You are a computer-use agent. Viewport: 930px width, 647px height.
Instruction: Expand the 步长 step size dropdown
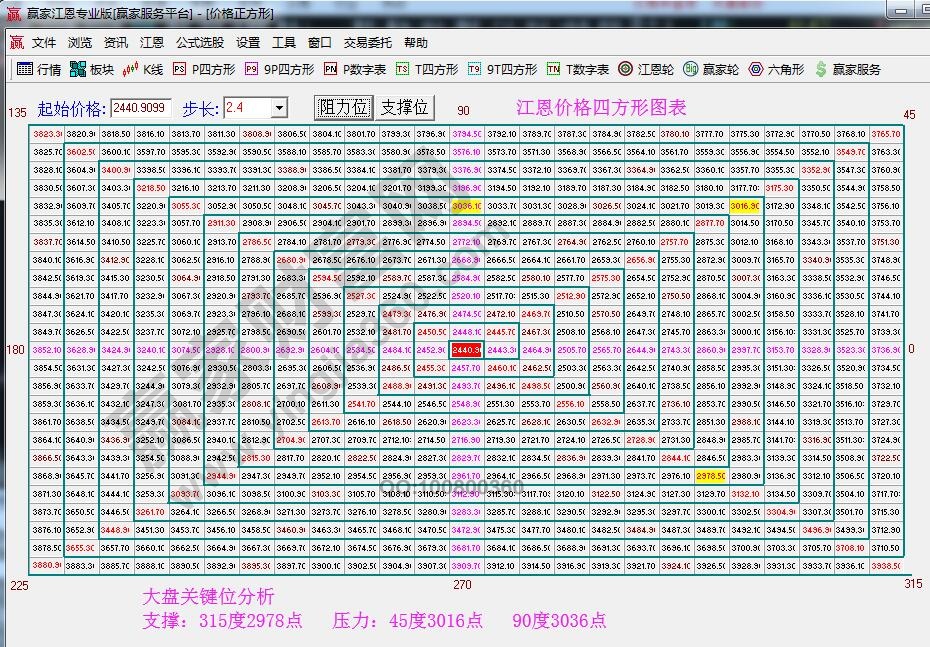tap(281, 107)
